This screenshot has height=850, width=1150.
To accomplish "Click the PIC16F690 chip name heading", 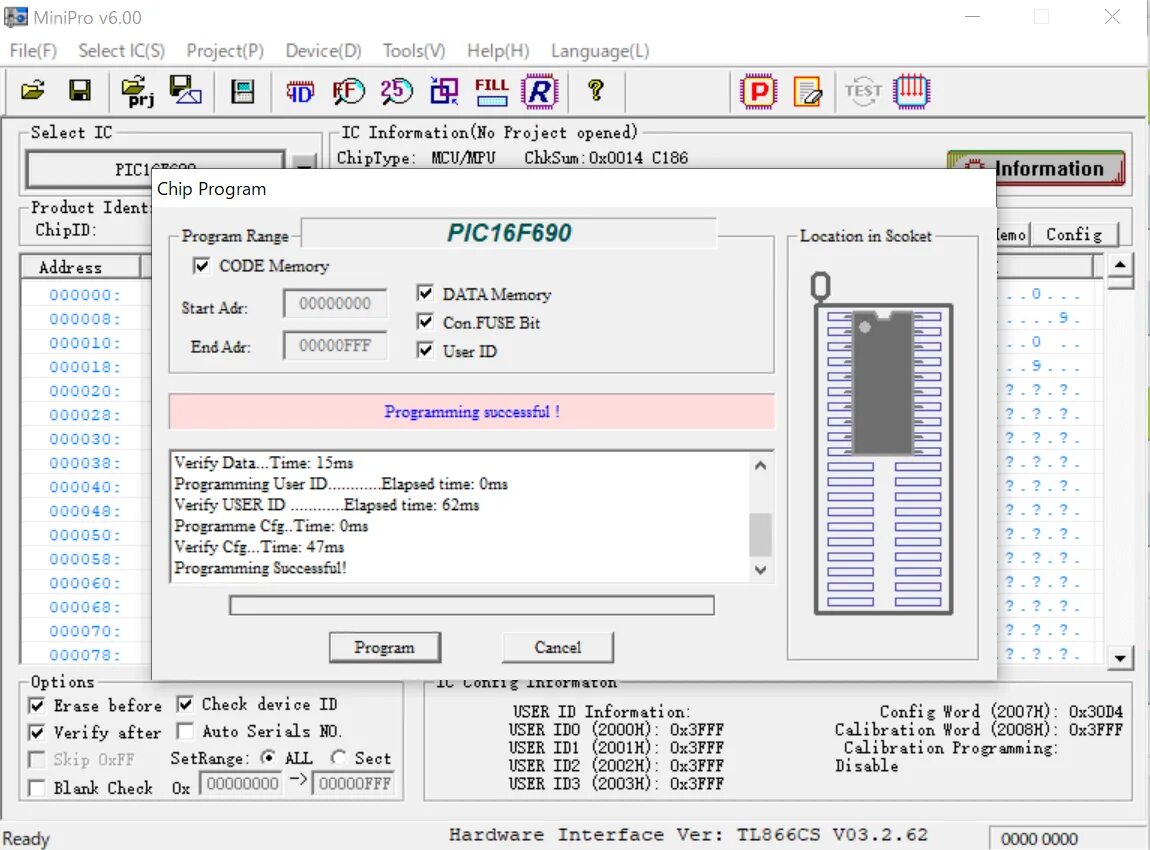I will (x=509, y=233).
